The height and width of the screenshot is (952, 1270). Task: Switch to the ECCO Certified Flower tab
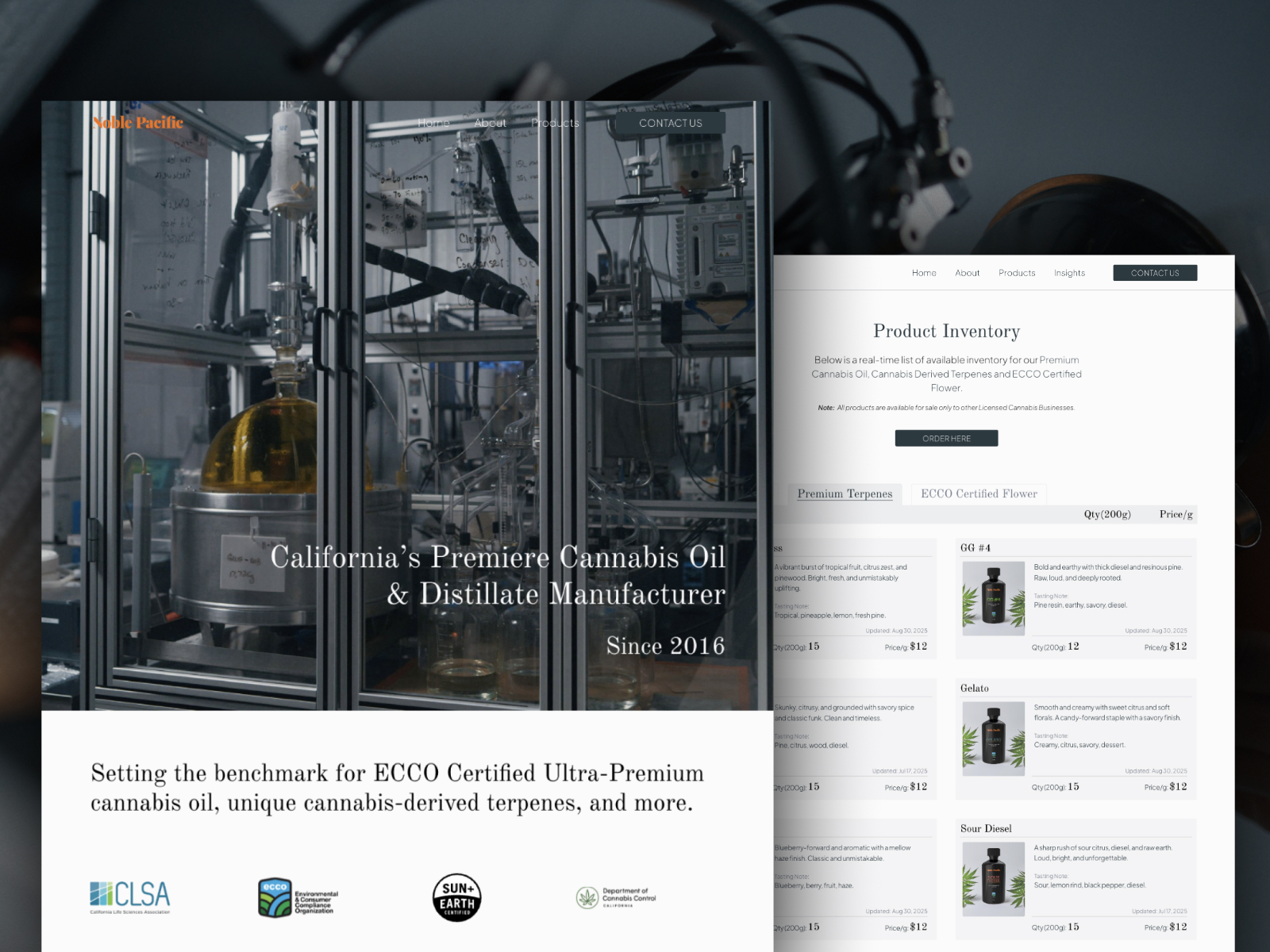979,493
